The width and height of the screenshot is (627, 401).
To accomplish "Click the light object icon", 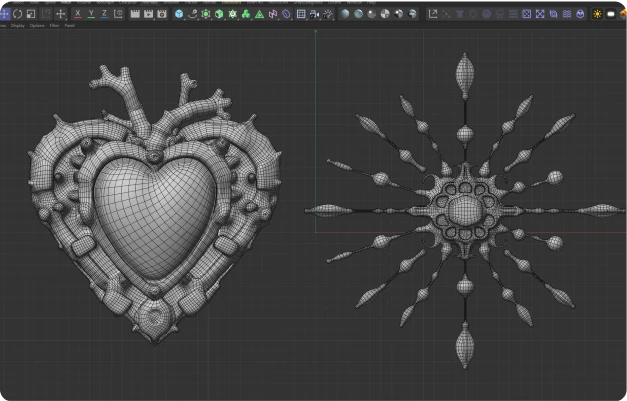I will click(x=328, y=14).
